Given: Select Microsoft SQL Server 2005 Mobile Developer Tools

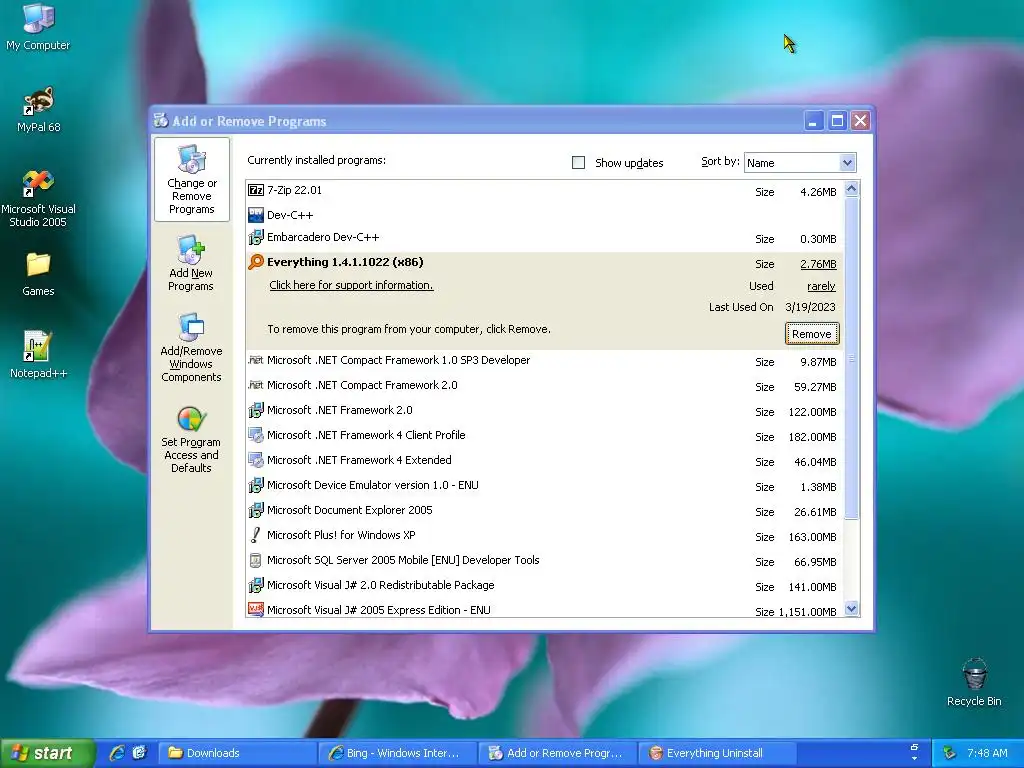Looking at the screenshot, I should 545,560.
